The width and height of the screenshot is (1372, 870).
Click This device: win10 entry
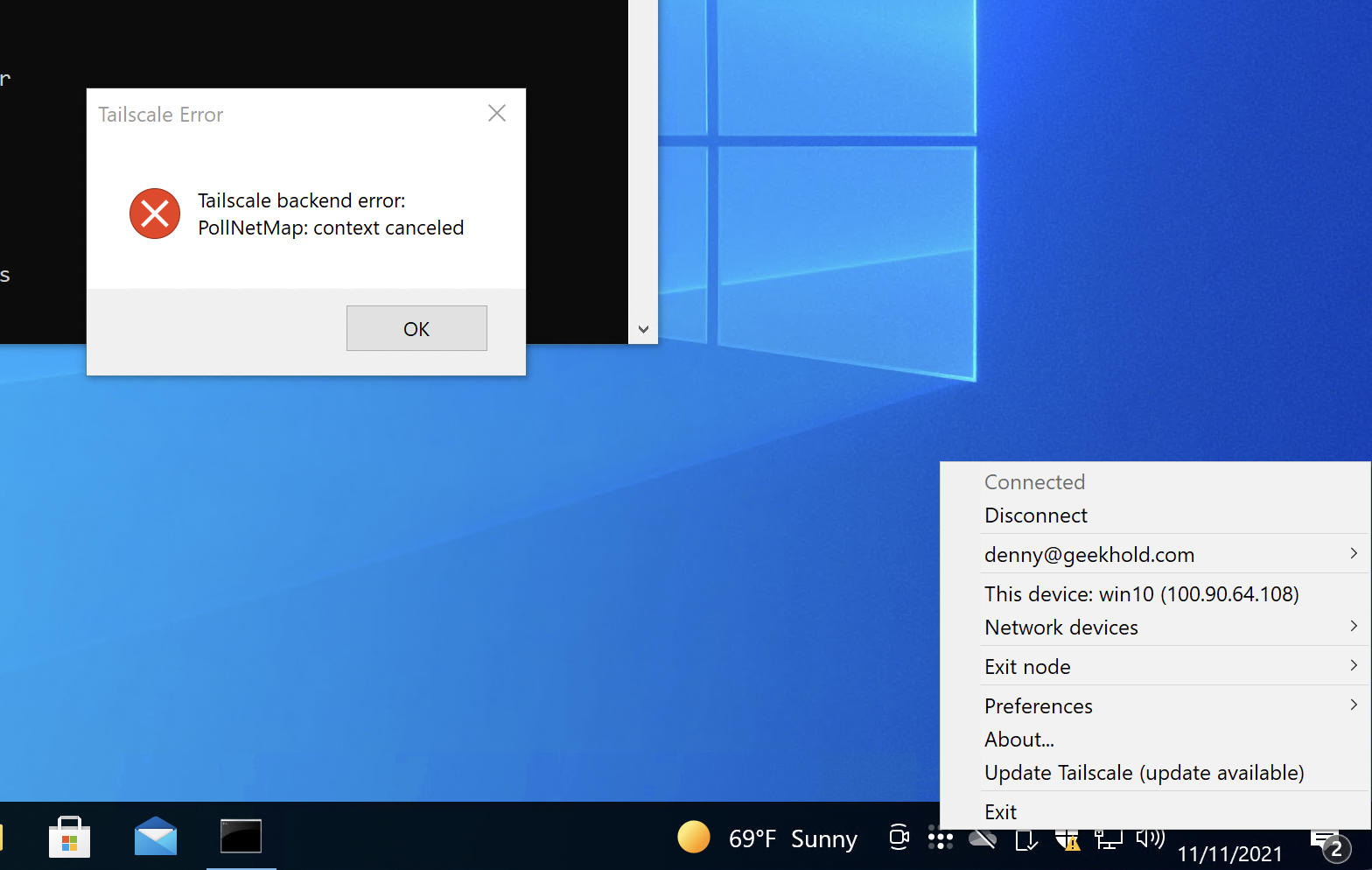(1156, 594)
